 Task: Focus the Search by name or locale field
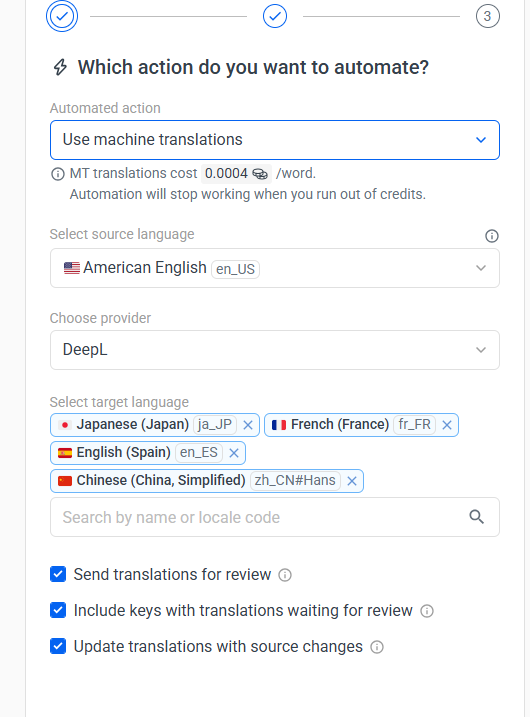(x=275, y=517)
